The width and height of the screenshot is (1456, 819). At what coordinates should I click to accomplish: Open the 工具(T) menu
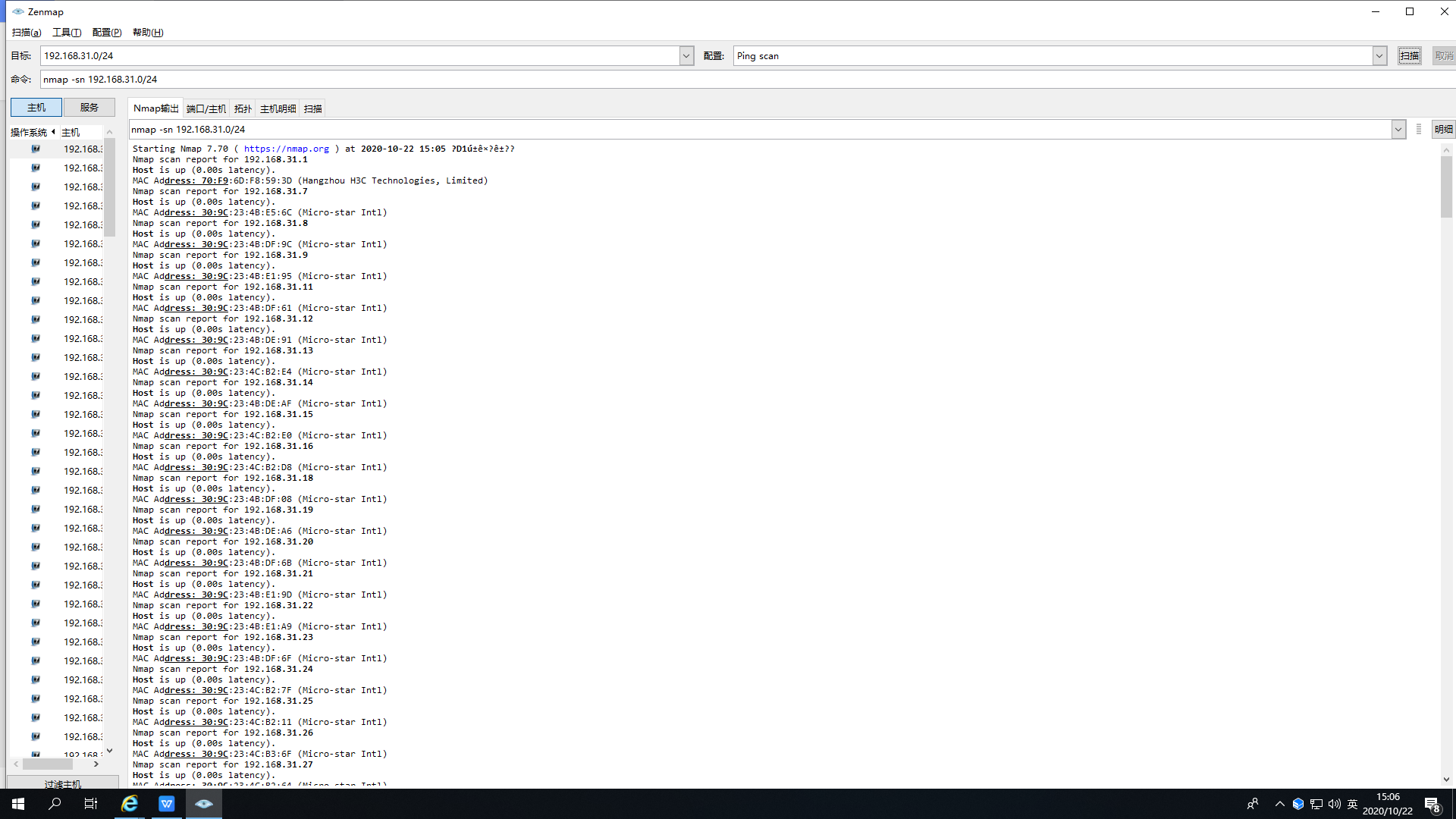click(x=67, y=33)
